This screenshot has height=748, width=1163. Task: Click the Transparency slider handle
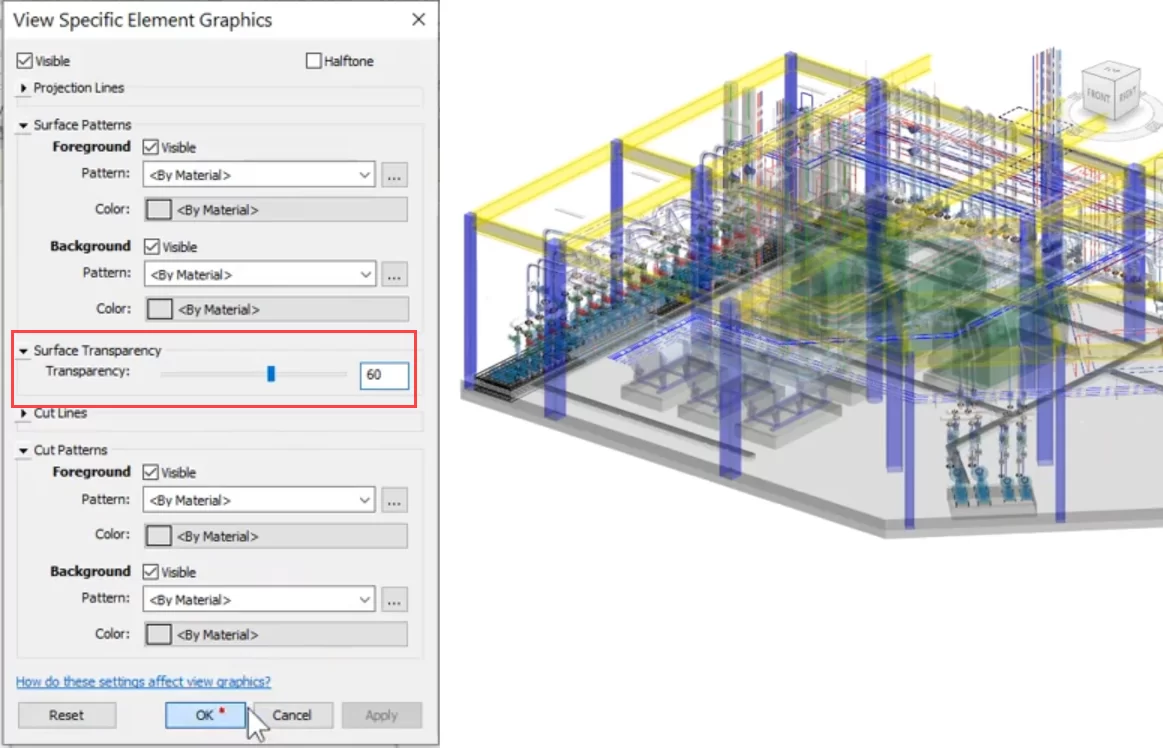(271, 374)
